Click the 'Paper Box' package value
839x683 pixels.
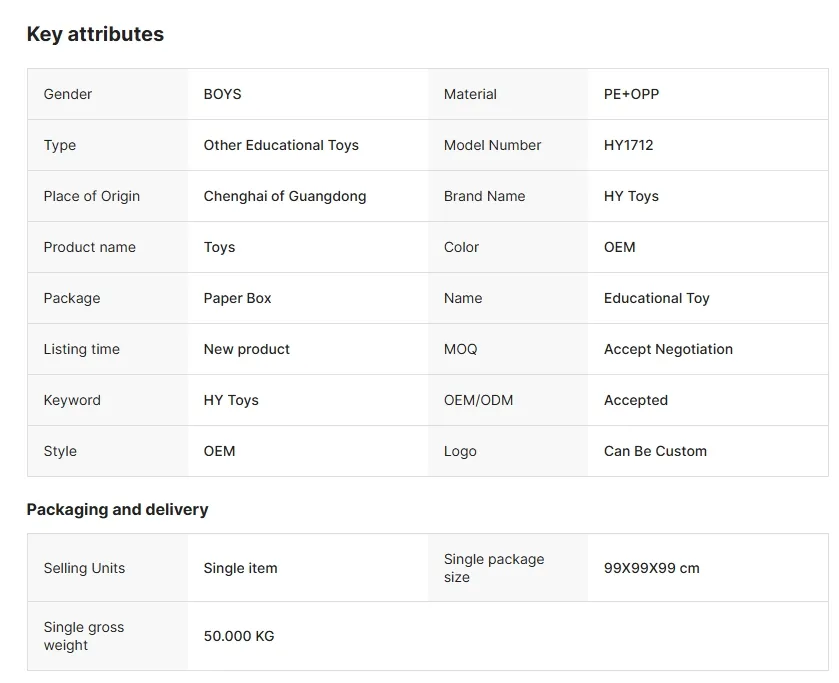click(x=237, y=298)
